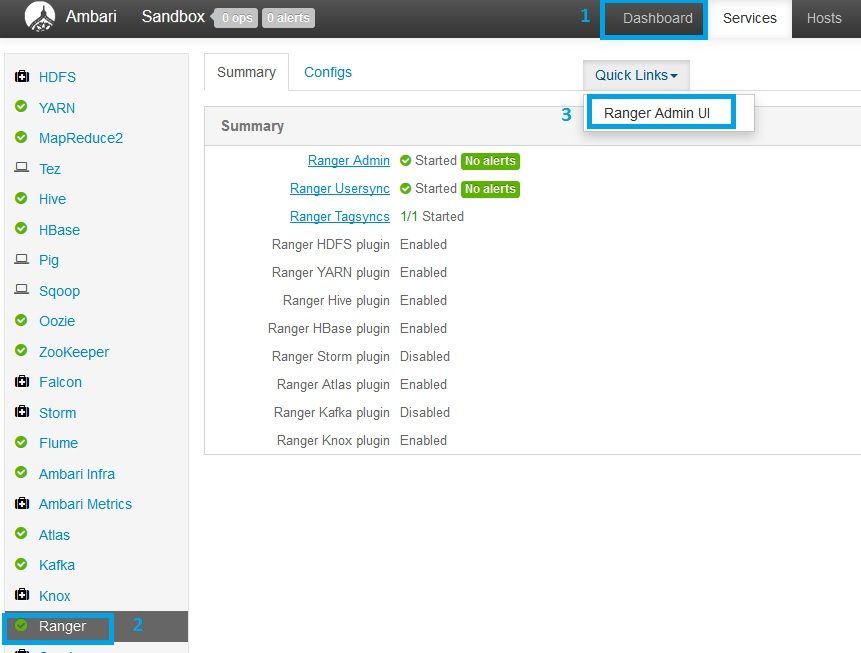Click the Ambari logo icon
Viewport: 861px width, 653px height.
click(x=39, y=17)
